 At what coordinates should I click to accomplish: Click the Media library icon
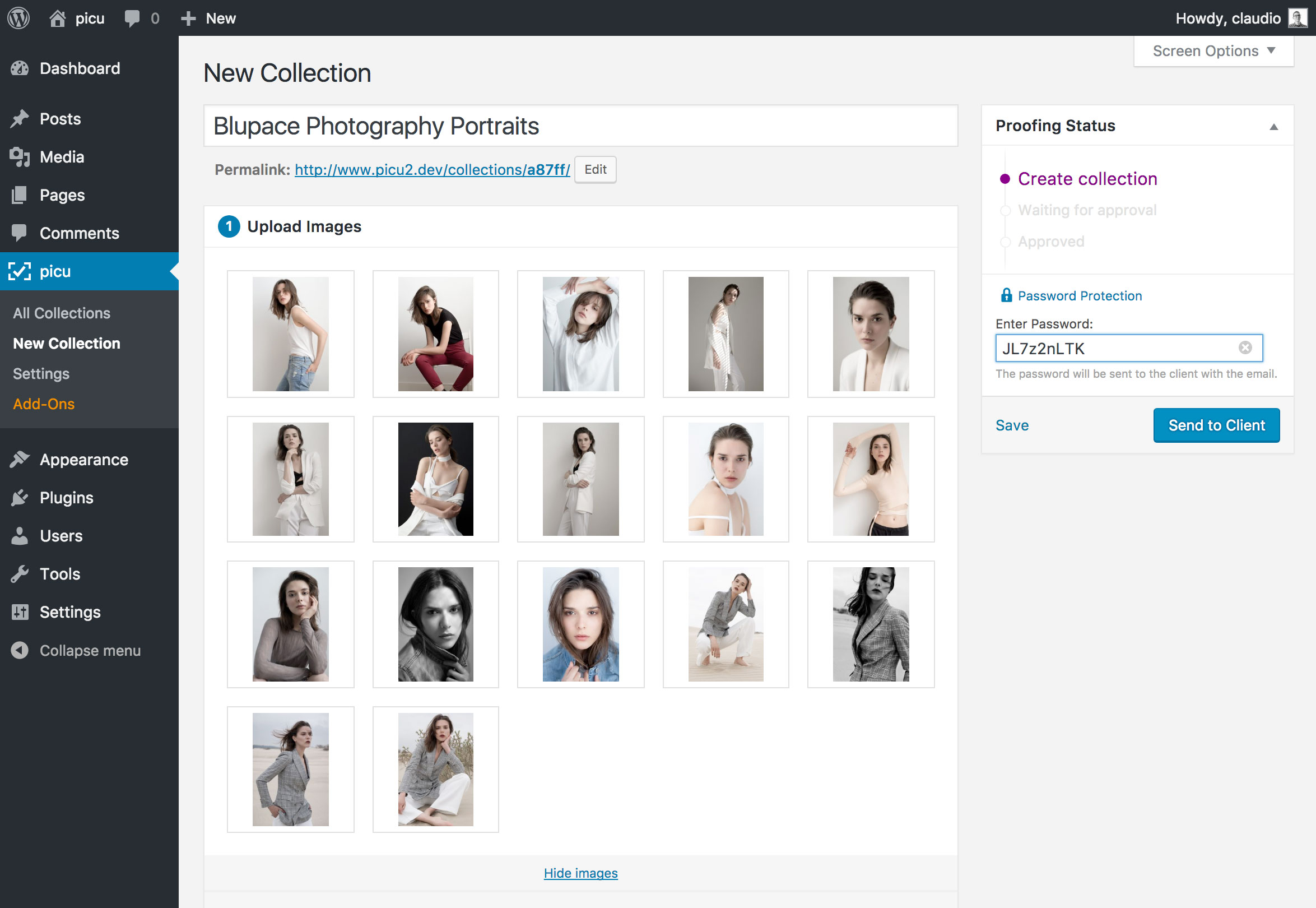pyautogui.click(x=20, y=157)
